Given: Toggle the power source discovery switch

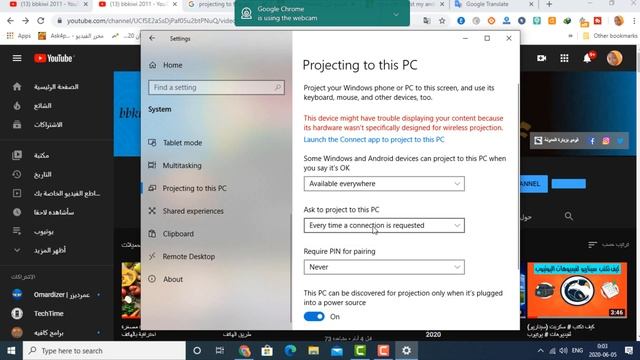Looking at the screenshot, I should coord(314,317).
